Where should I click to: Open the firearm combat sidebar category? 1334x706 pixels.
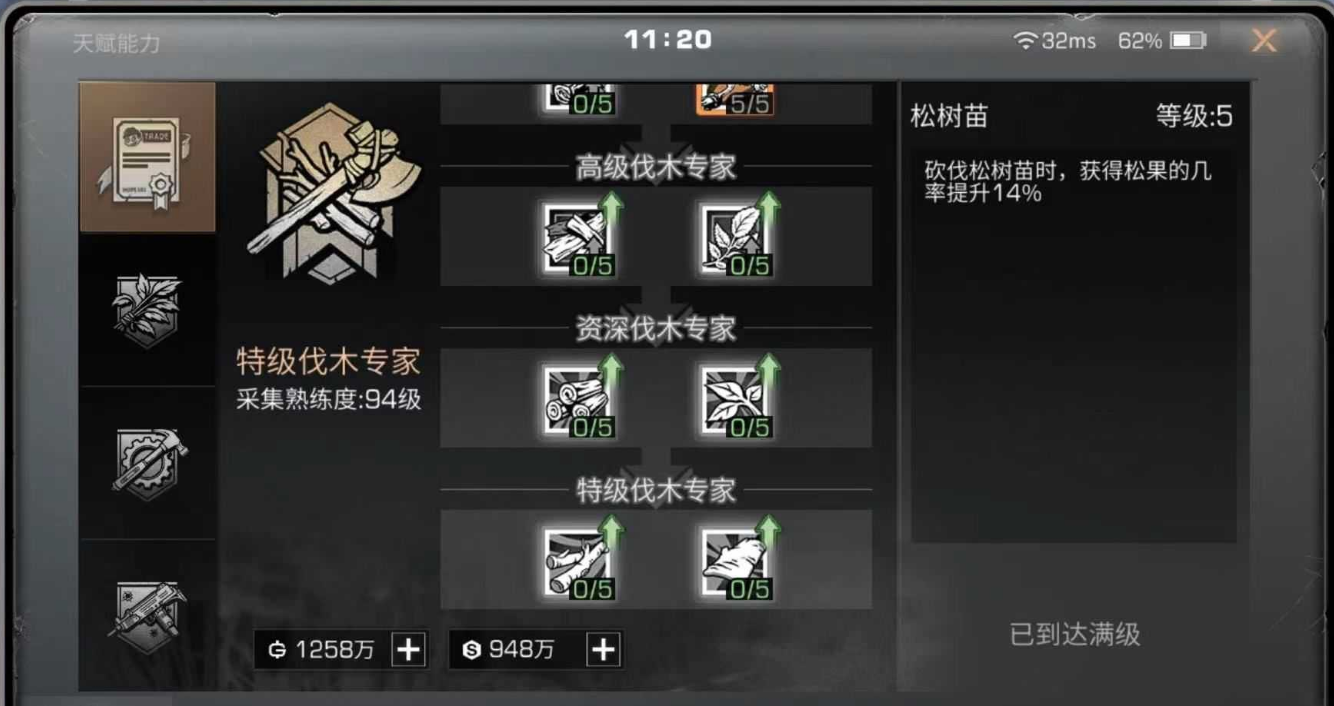tap(147, 614)
